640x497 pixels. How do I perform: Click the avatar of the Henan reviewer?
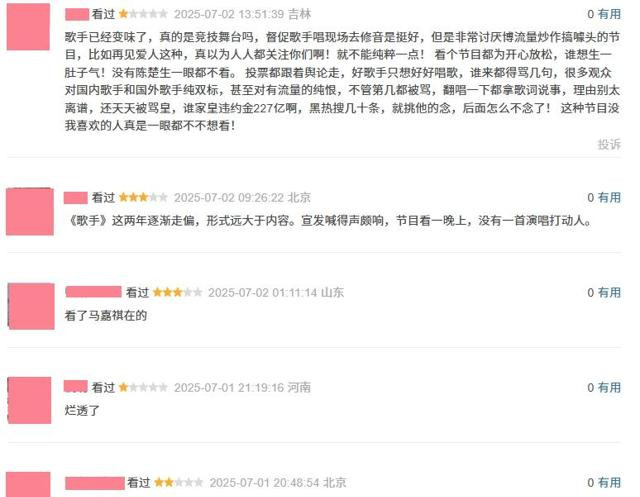(x=29, y=400)
